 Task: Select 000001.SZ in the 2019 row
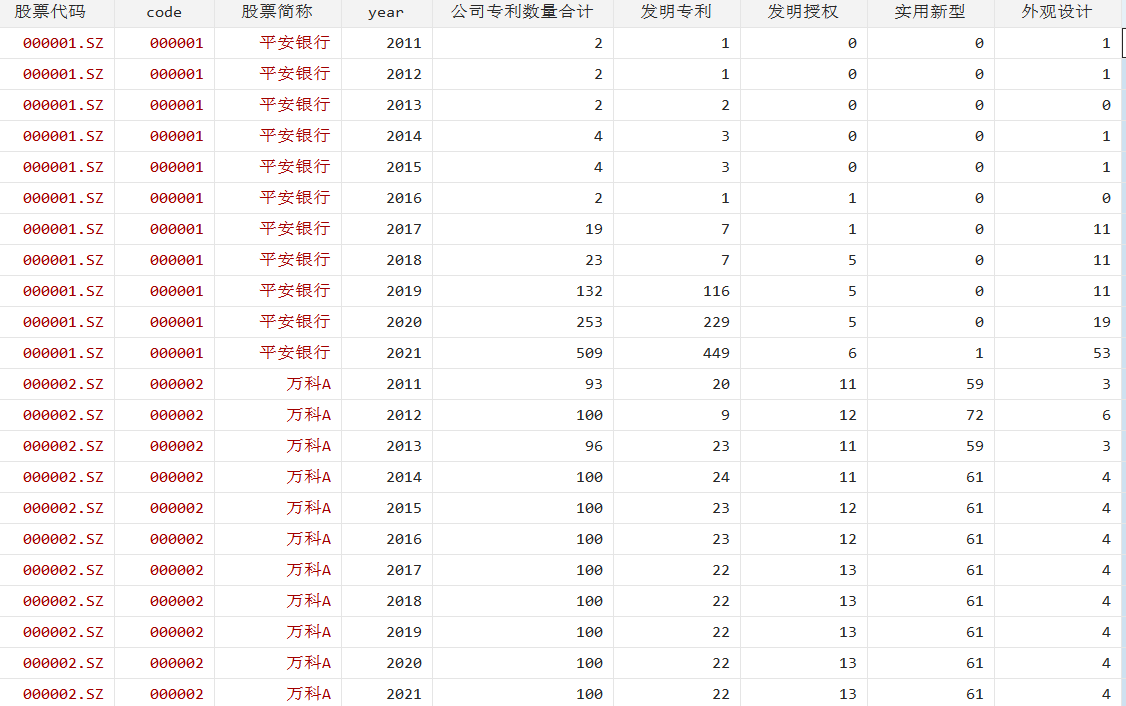coord(63,290)
